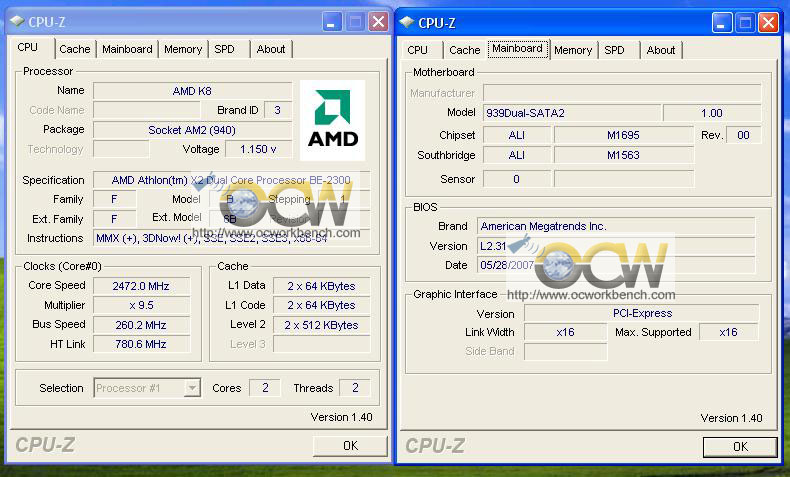
Task: Select Mainboard tab in right window
Action: [x=517, y=49]
